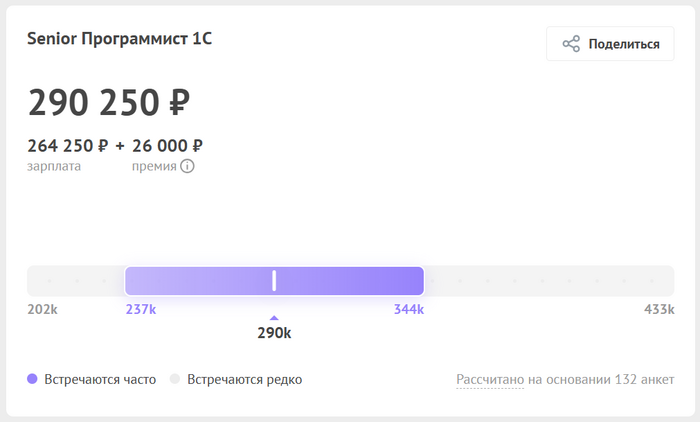The width and height of the screenshot is (700, 422).
Task: Click the 290k median label
Action: (274, 333)
